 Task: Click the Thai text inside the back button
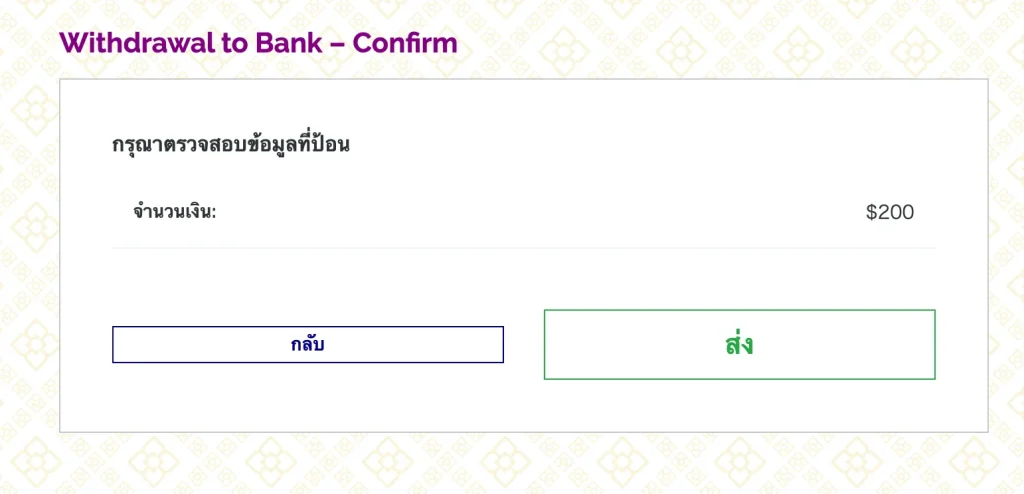click(x=307, y=345)
